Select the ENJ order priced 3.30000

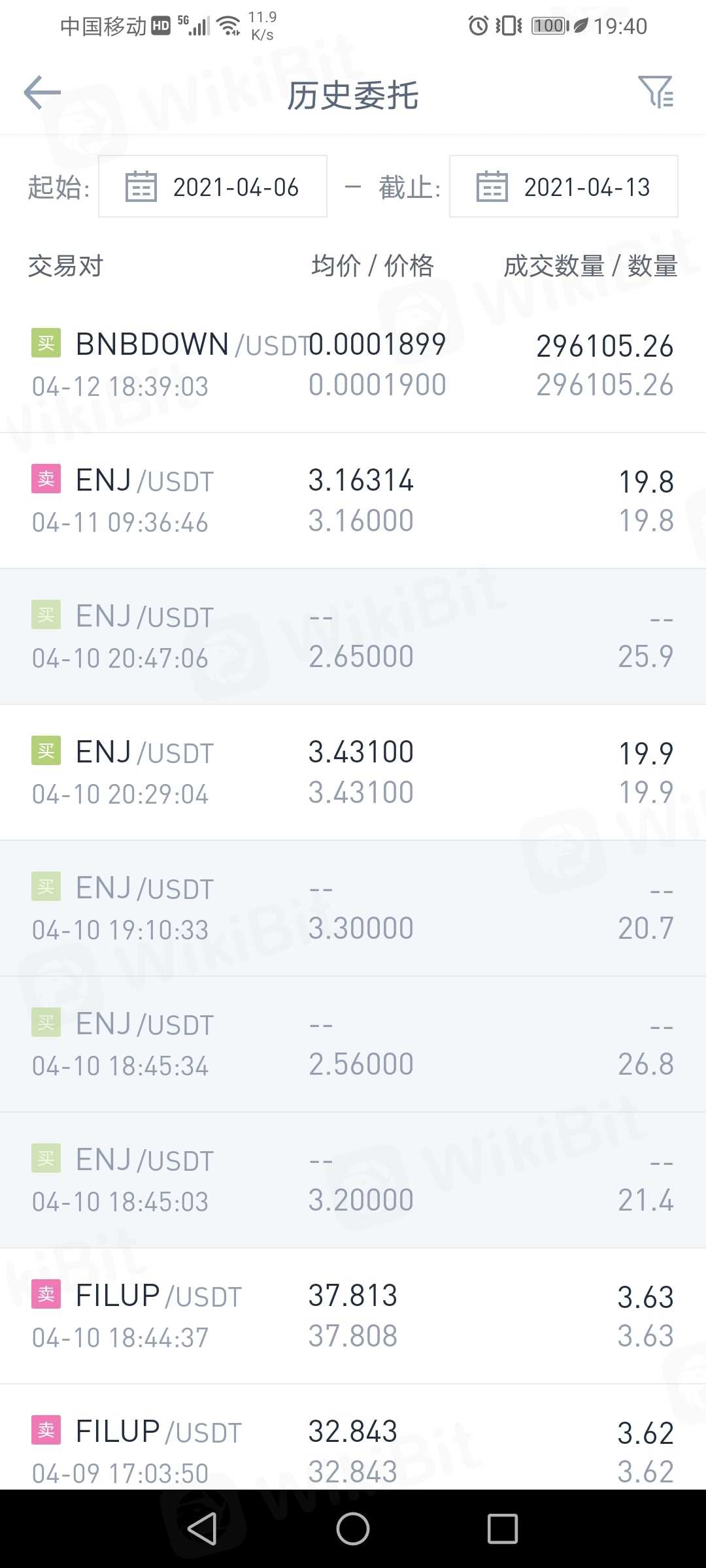click(353, 908)
